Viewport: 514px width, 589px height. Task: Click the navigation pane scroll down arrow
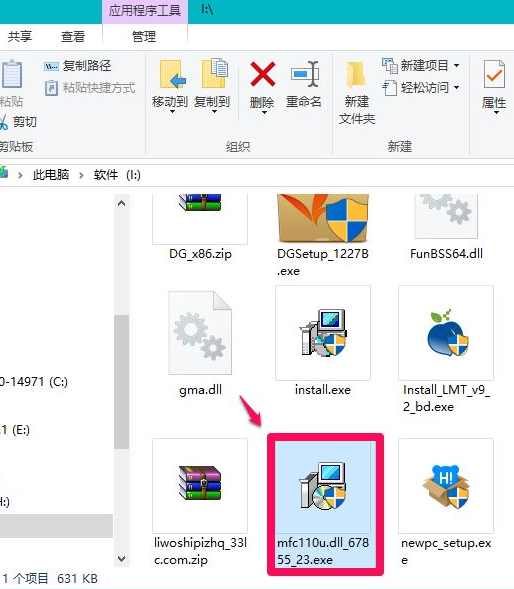121,559
